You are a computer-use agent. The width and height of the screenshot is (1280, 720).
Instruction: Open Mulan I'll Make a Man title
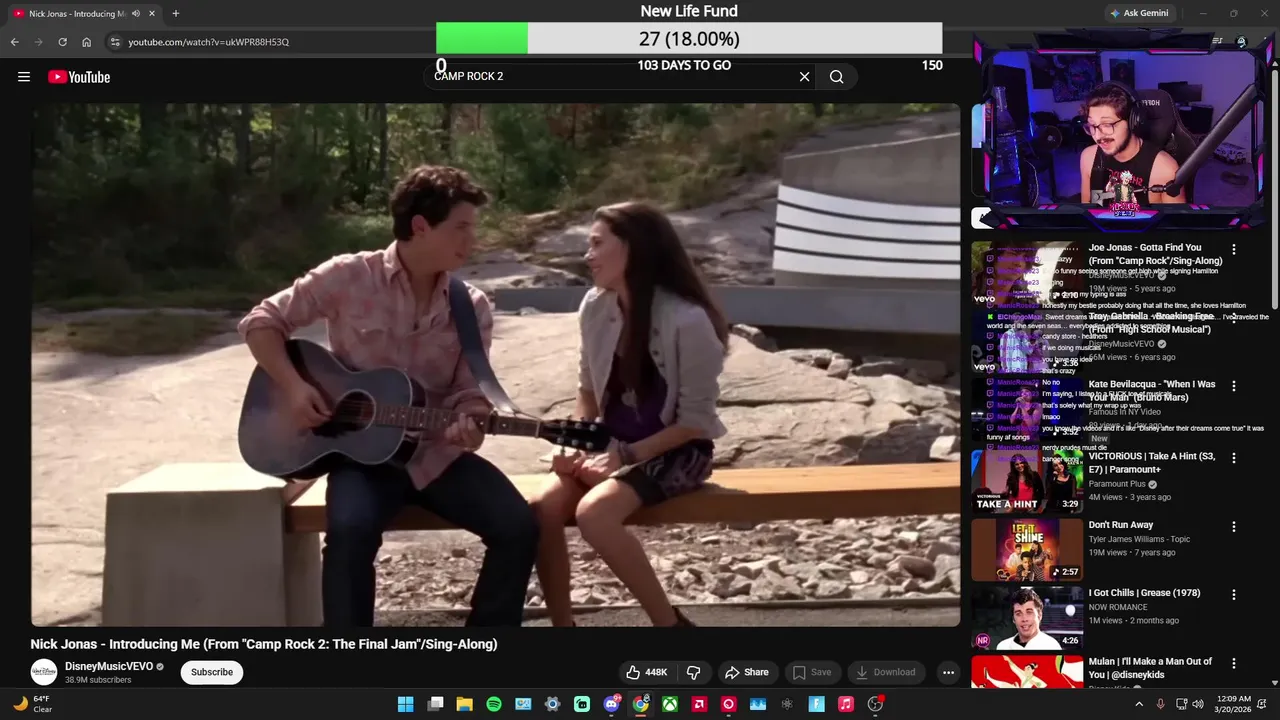(x=1150, y=668)
